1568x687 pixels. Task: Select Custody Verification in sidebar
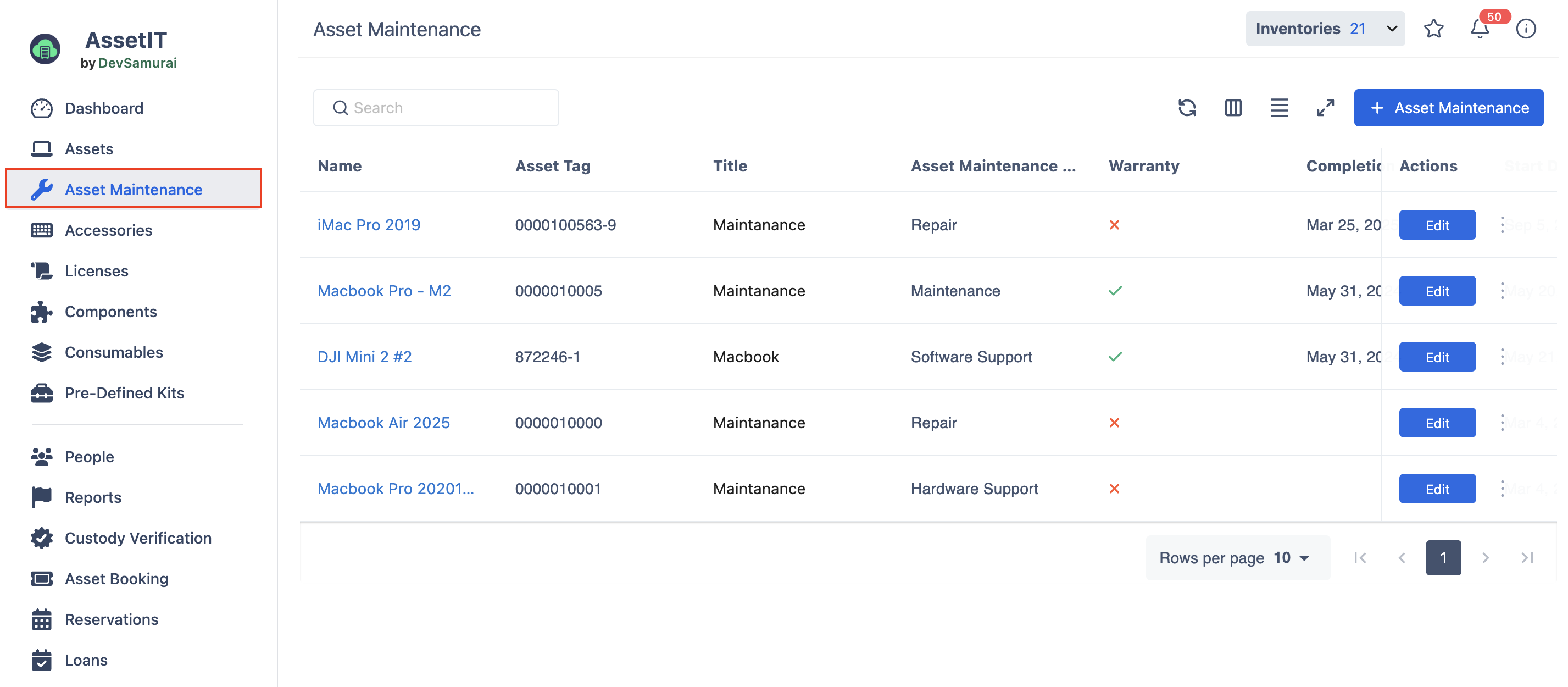(x=137, y=538)
